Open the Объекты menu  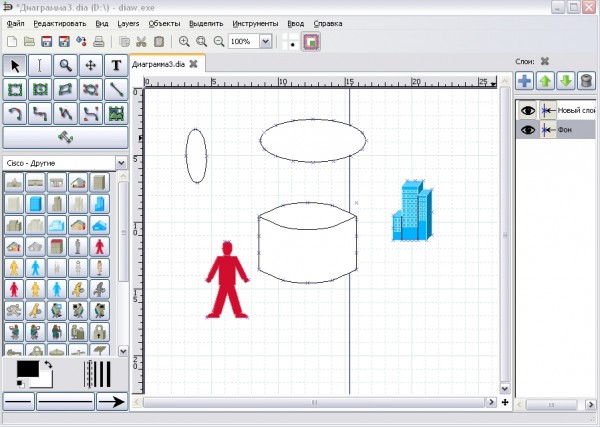[164, 24]
